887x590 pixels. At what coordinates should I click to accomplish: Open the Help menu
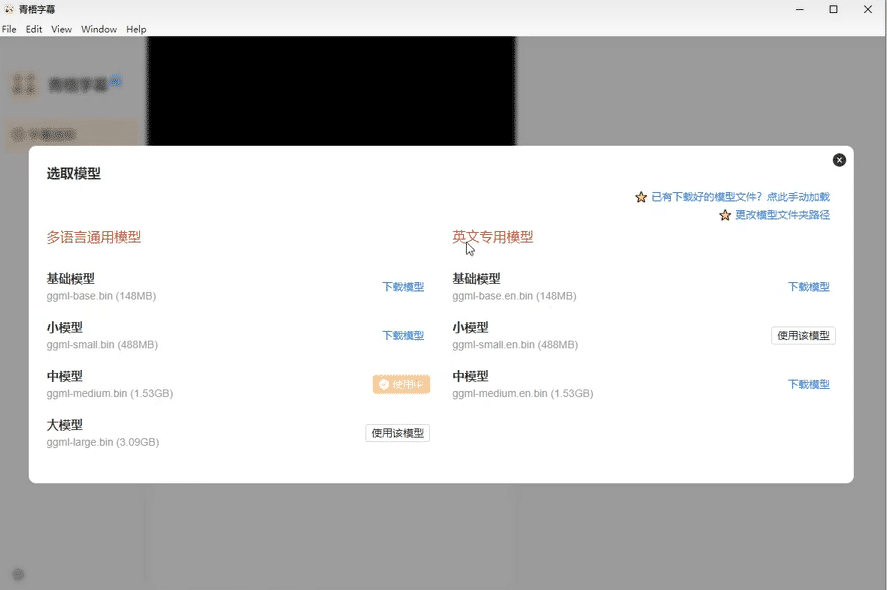click(135, 29)
